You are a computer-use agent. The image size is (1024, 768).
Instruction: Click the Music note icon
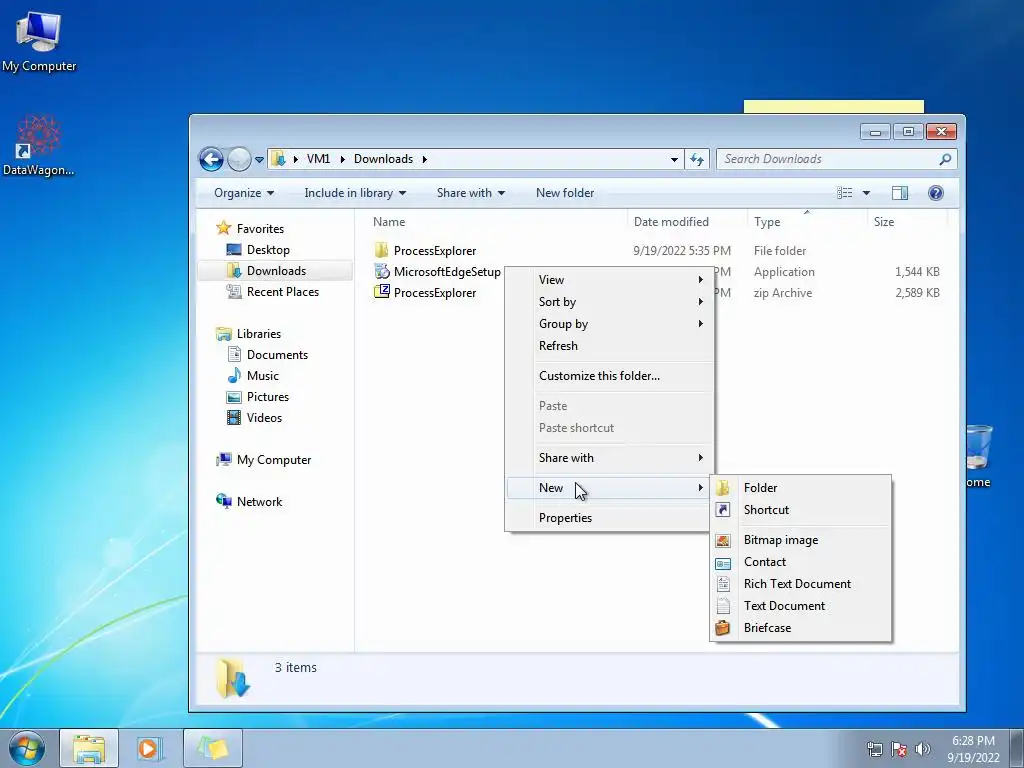(x=234, y=376)
